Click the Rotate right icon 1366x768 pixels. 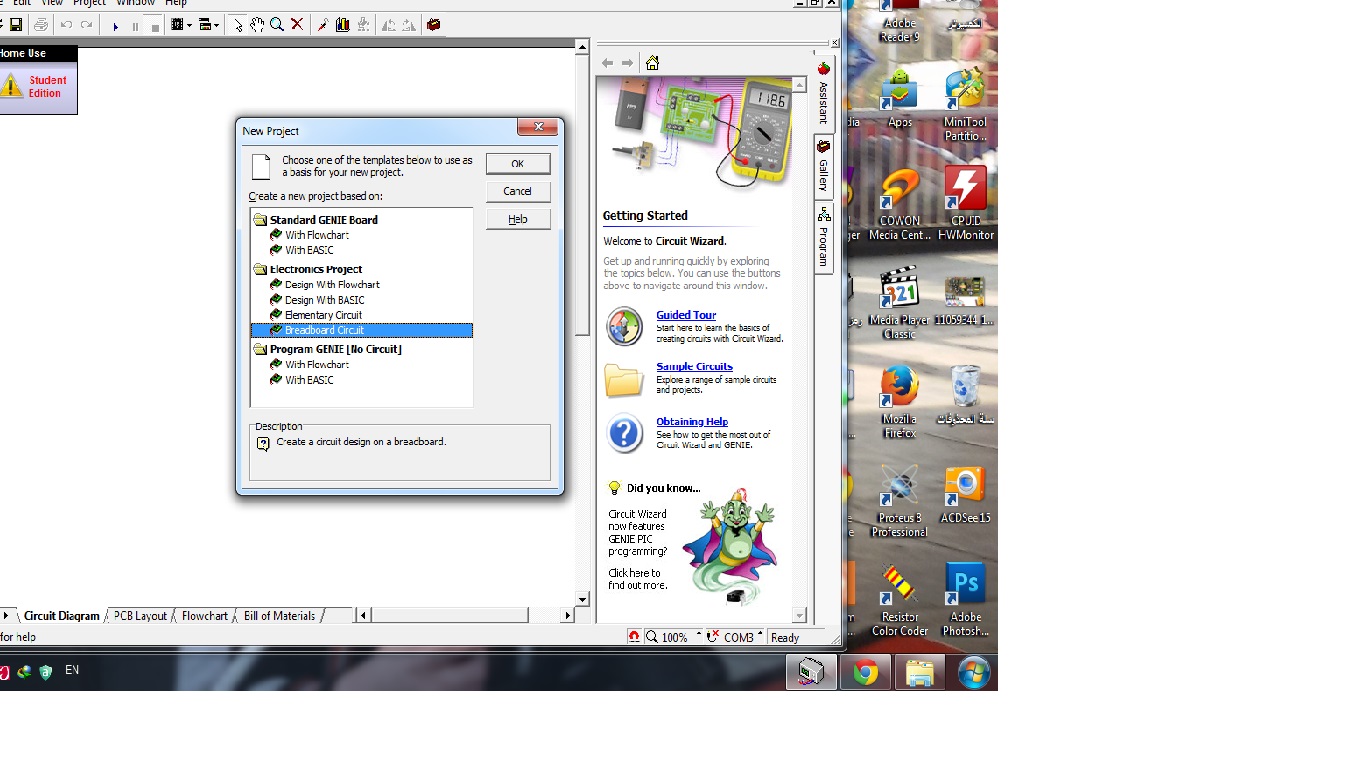point(409,25)
